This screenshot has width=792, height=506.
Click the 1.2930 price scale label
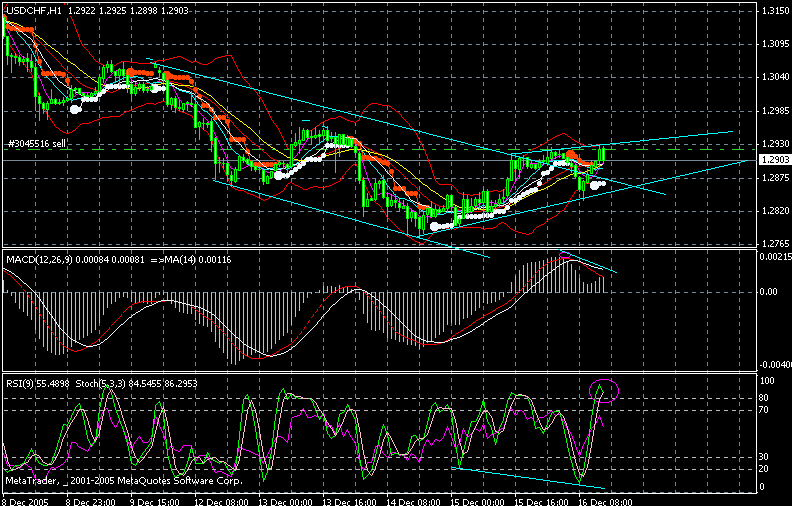click(x=772, y=144)
